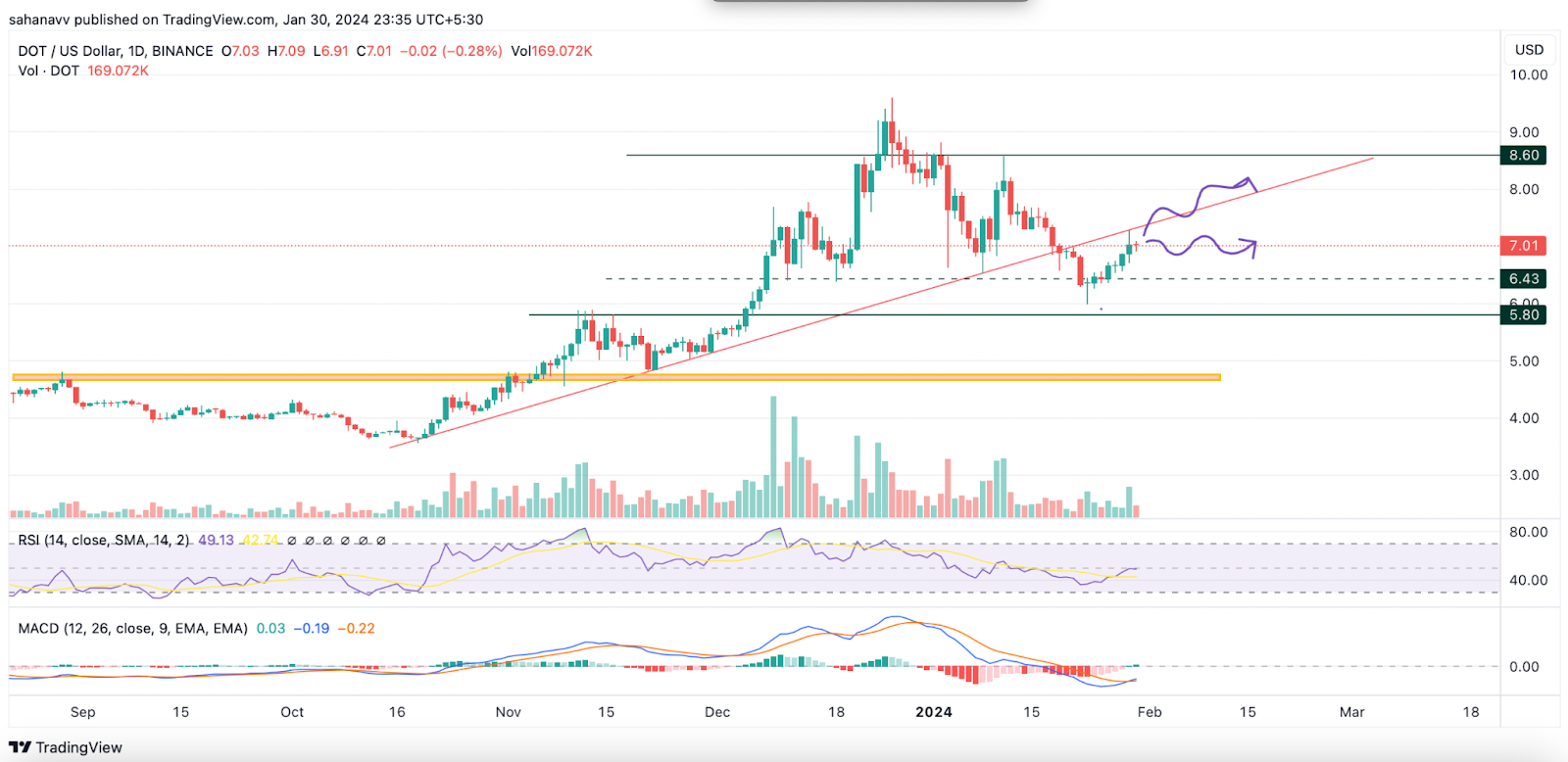Click the Oct label on the time axis

(x=292, y=712)
